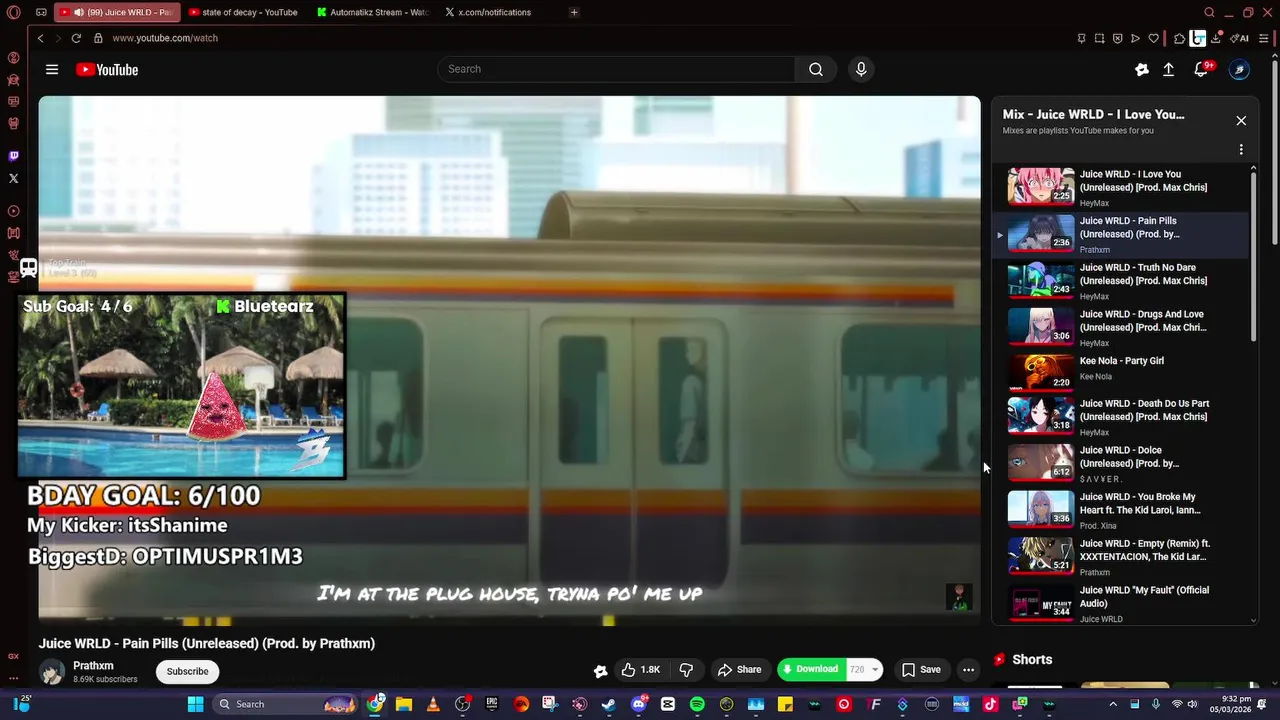The width and height of the screenshot is (1280, 720).
Task: Subscribe to Prathxm channel
Action: point(188,671)
